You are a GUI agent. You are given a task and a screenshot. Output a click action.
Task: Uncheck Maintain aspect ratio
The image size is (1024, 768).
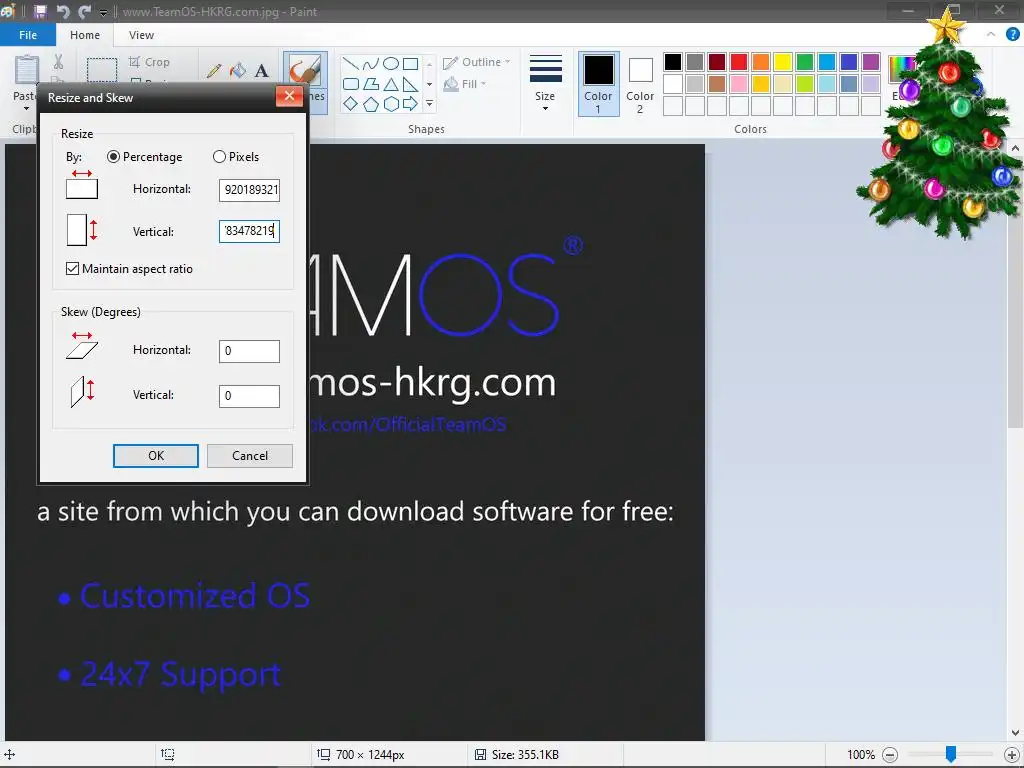[72, 268]
